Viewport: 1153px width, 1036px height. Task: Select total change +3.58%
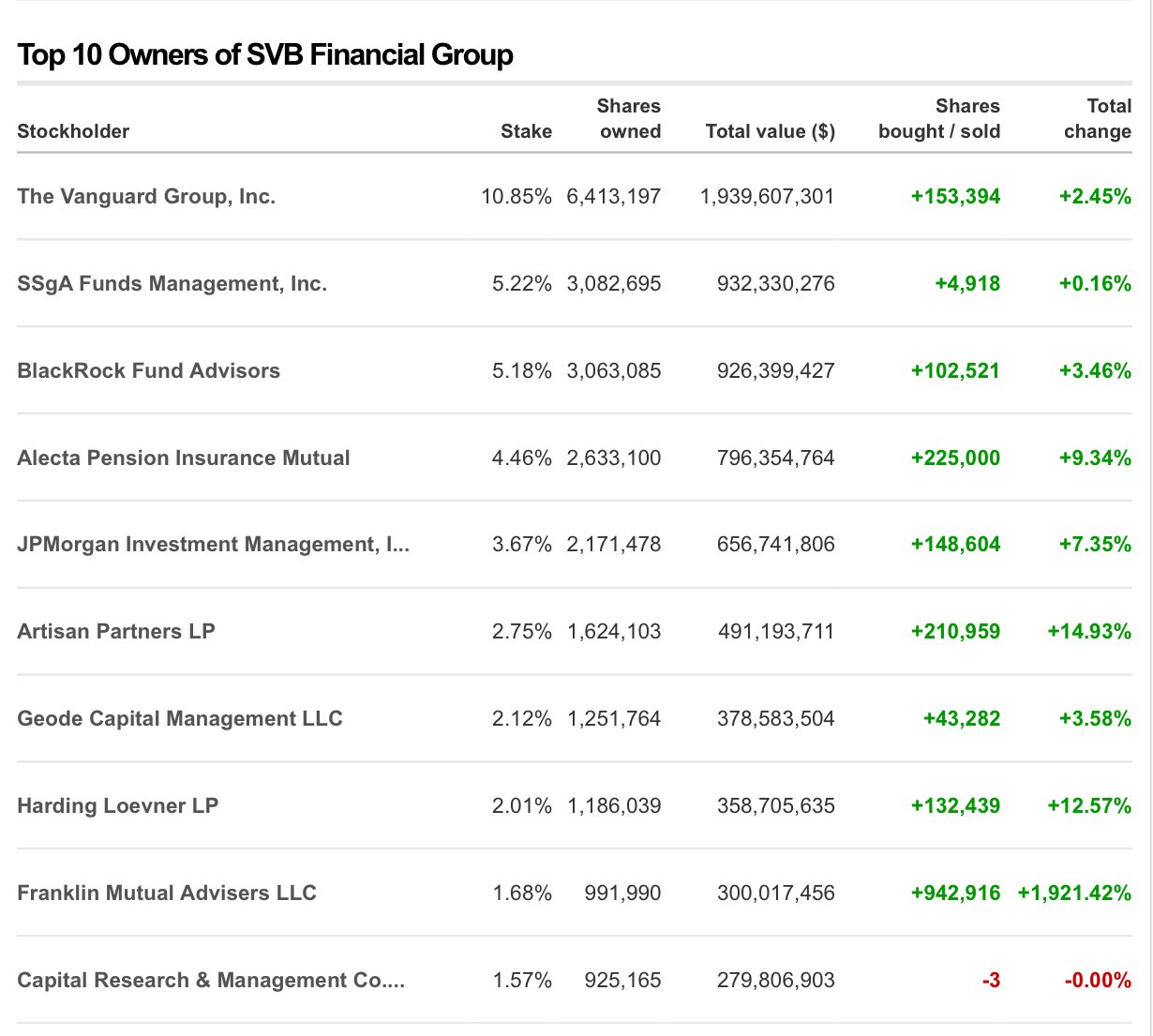coord(1095,719)
